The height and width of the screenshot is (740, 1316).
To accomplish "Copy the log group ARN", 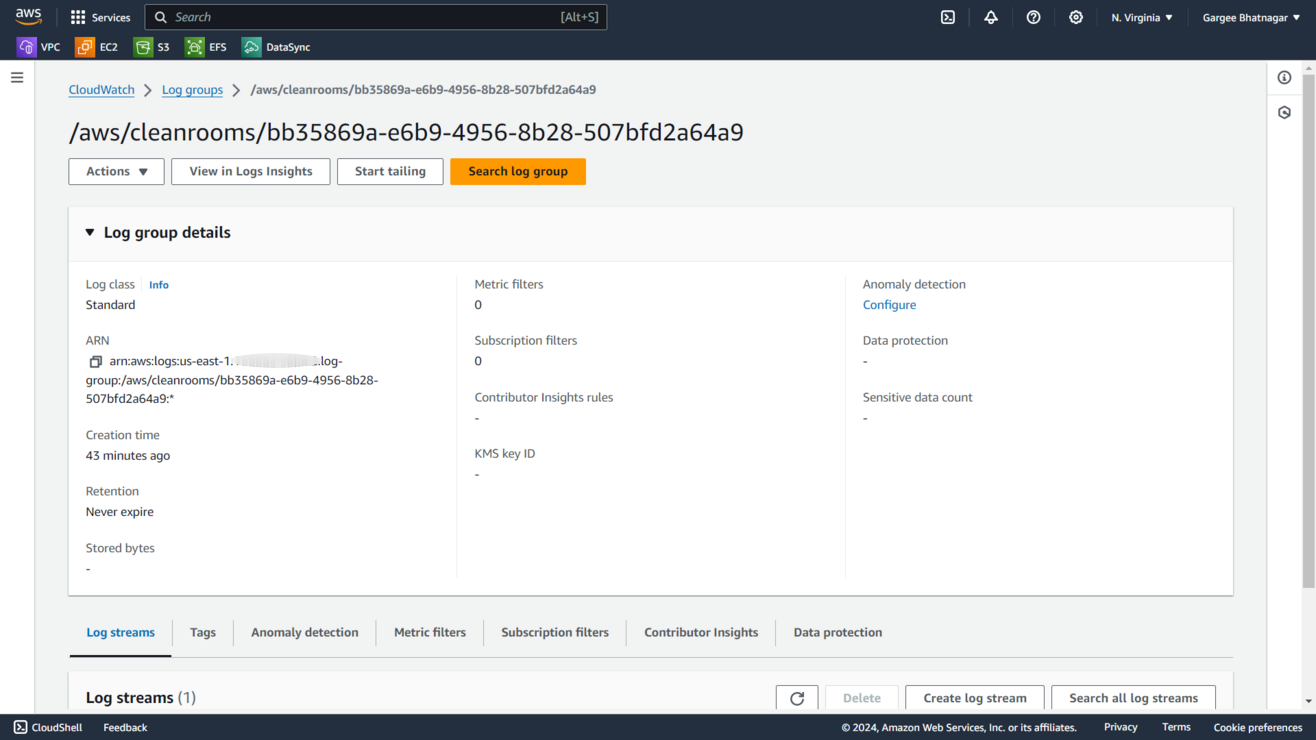I will 95,361.
